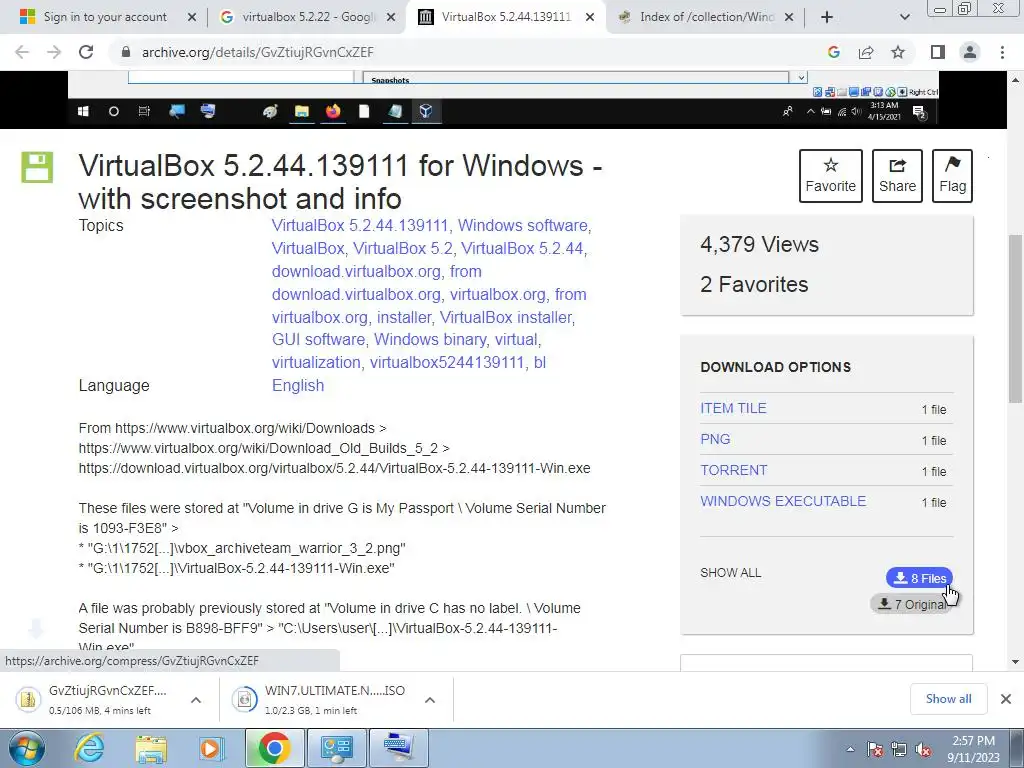Image resolution: width=1024 pixels, height=768 pixels.
Task: Close the Sign in to your account tab
Action: pos(191,17)
